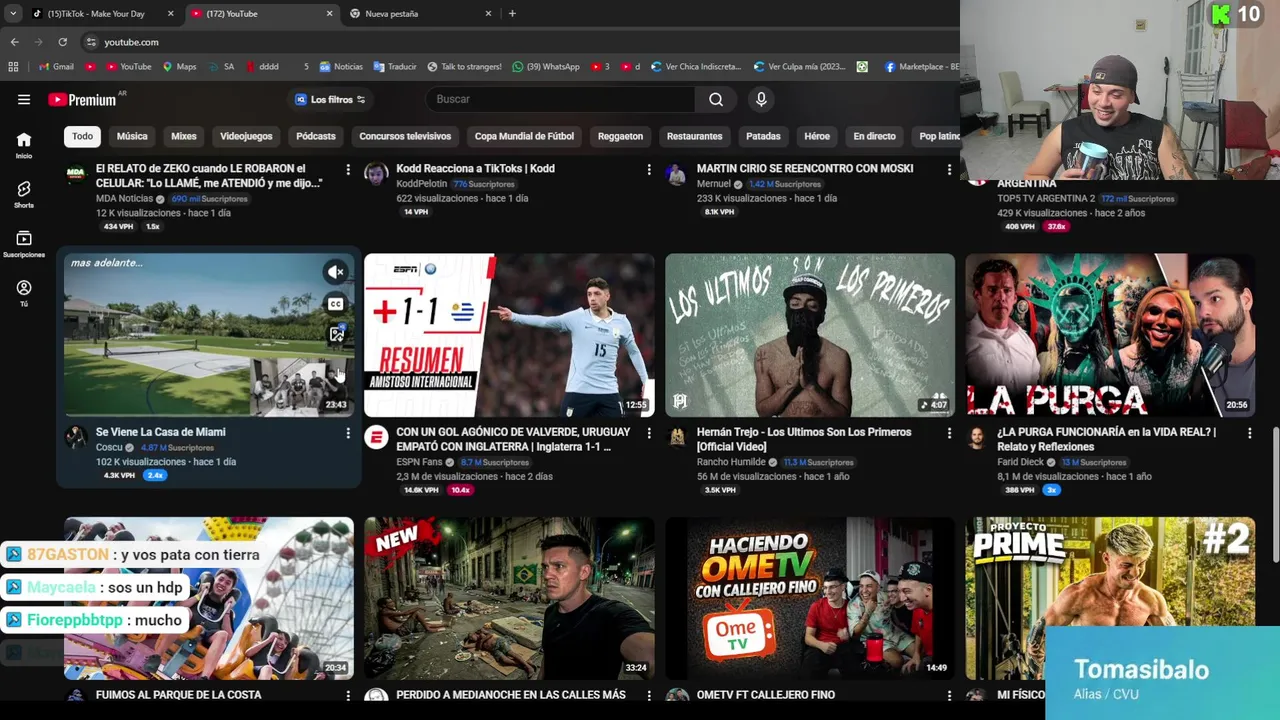Open a new browser tab with plus

tap(512, 14)
